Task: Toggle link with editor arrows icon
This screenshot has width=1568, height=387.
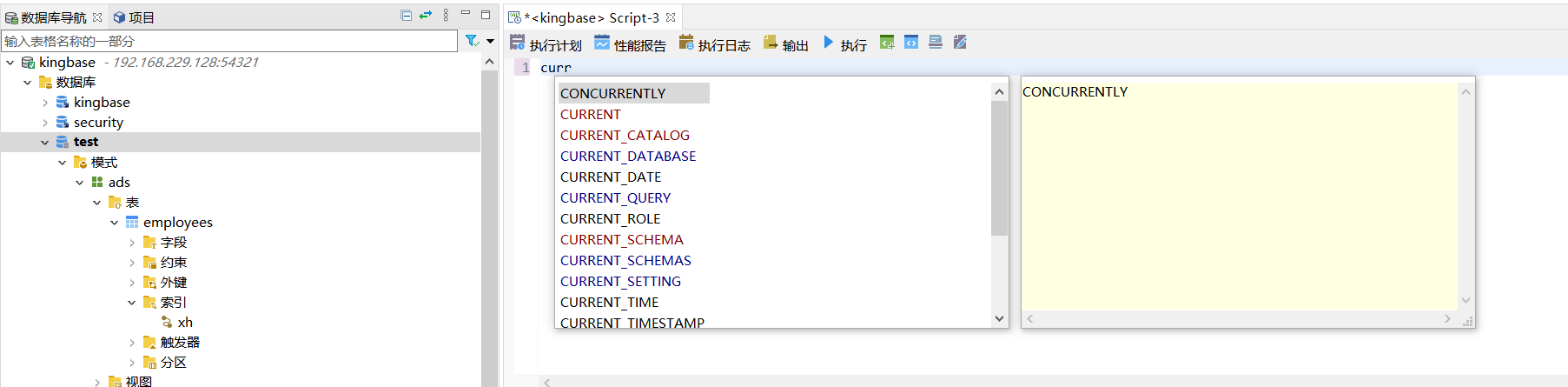Action: click(426, 16)
